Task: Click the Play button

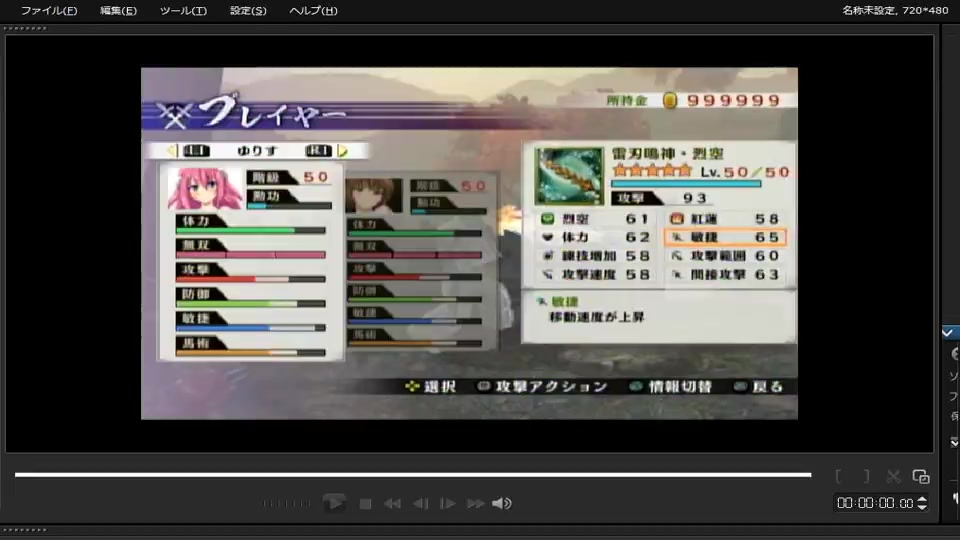Action: 334,503
